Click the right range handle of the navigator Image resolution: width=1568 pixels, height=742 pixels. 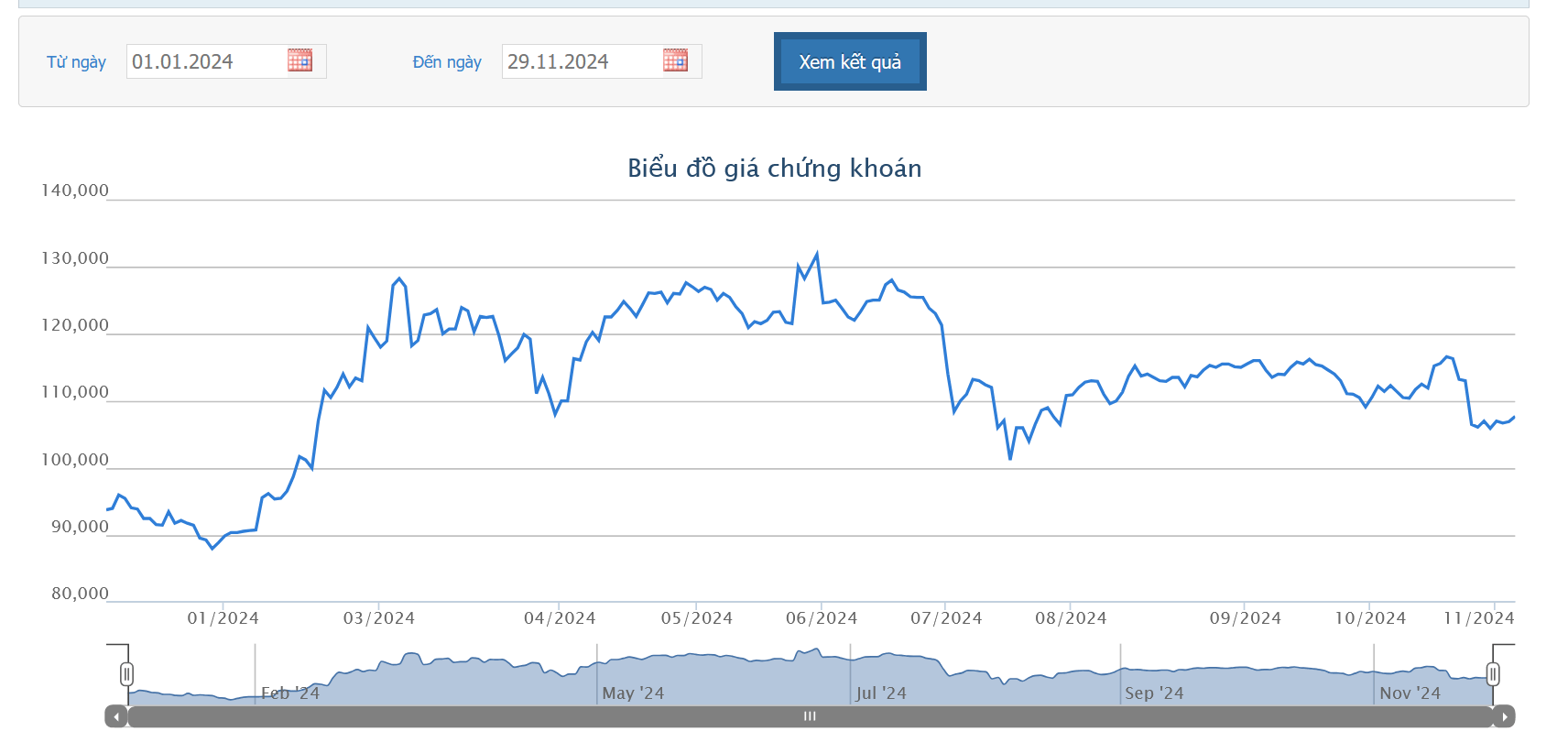pos(1493,674)
